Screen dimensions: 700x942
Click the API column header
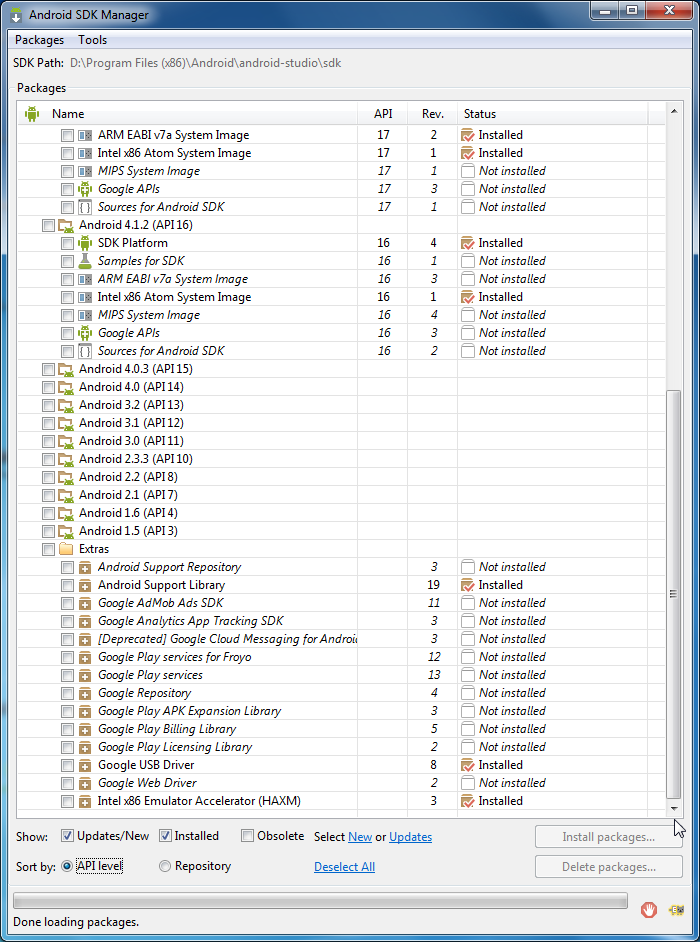point(383,114)
